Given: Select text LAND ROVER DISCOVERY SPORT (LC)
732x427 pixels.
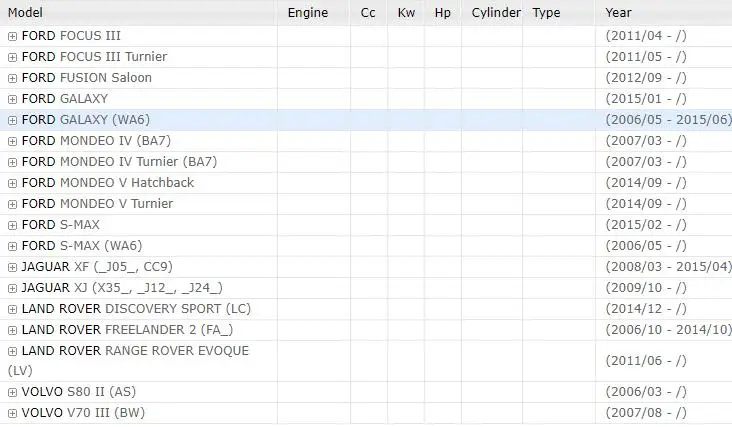Looking at the screenshot, I should (136, 308).
